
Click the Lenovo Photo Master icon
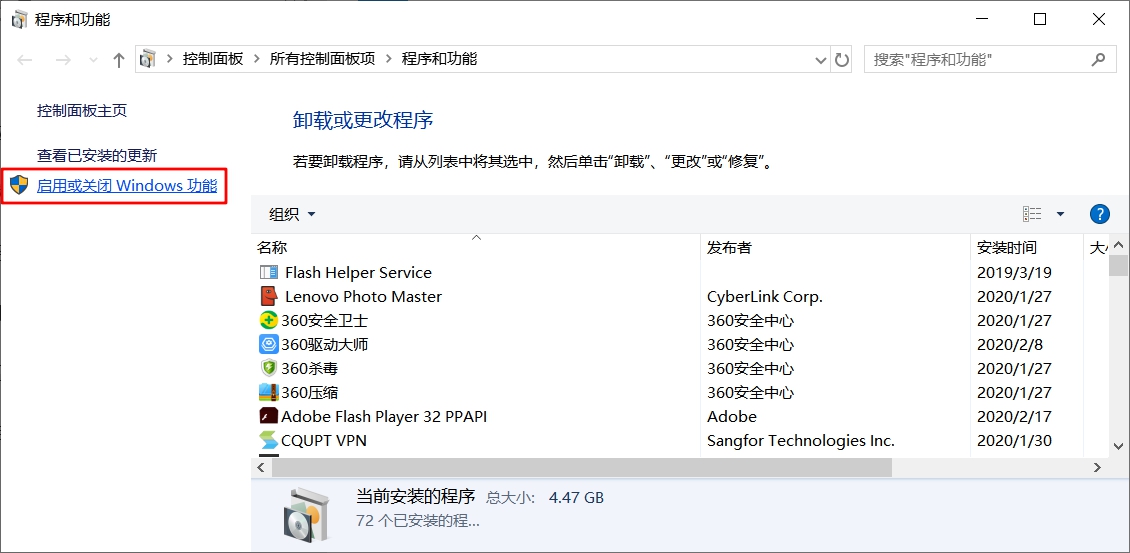coord(269,296)
